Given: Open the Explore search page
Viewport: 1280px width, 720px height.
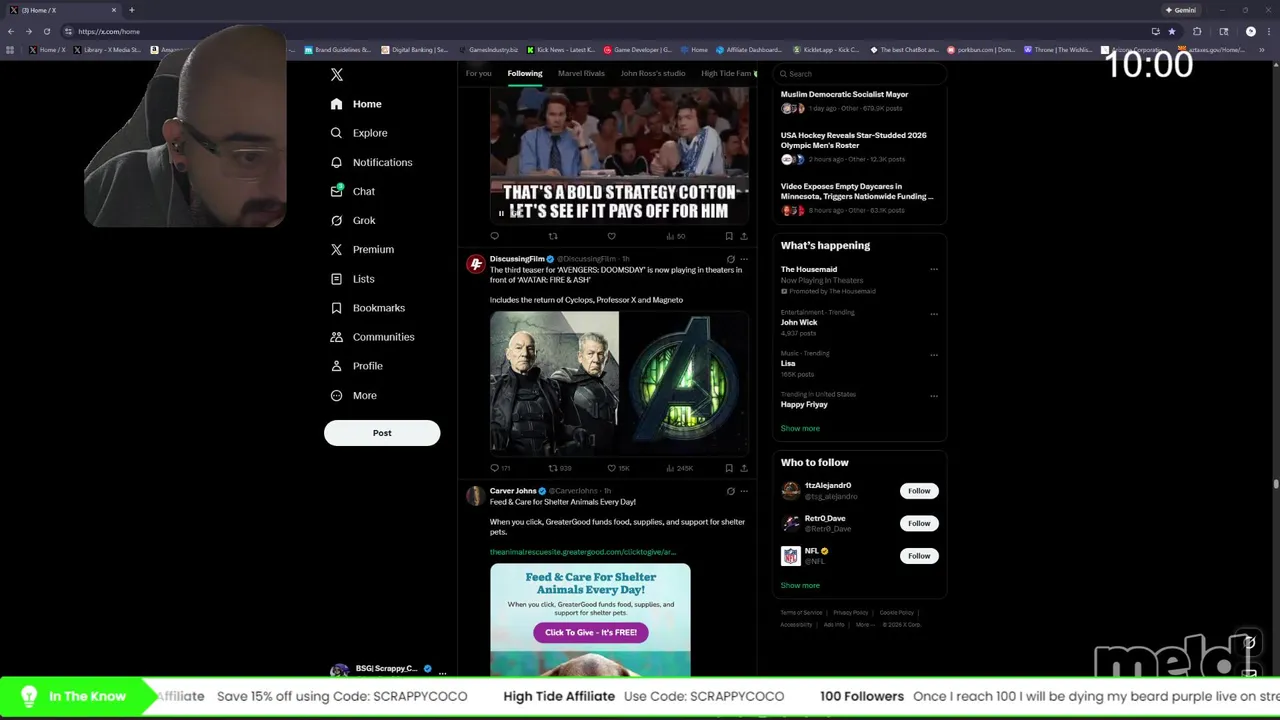Looking at the screenshot, I should click(x=359, y=133).
